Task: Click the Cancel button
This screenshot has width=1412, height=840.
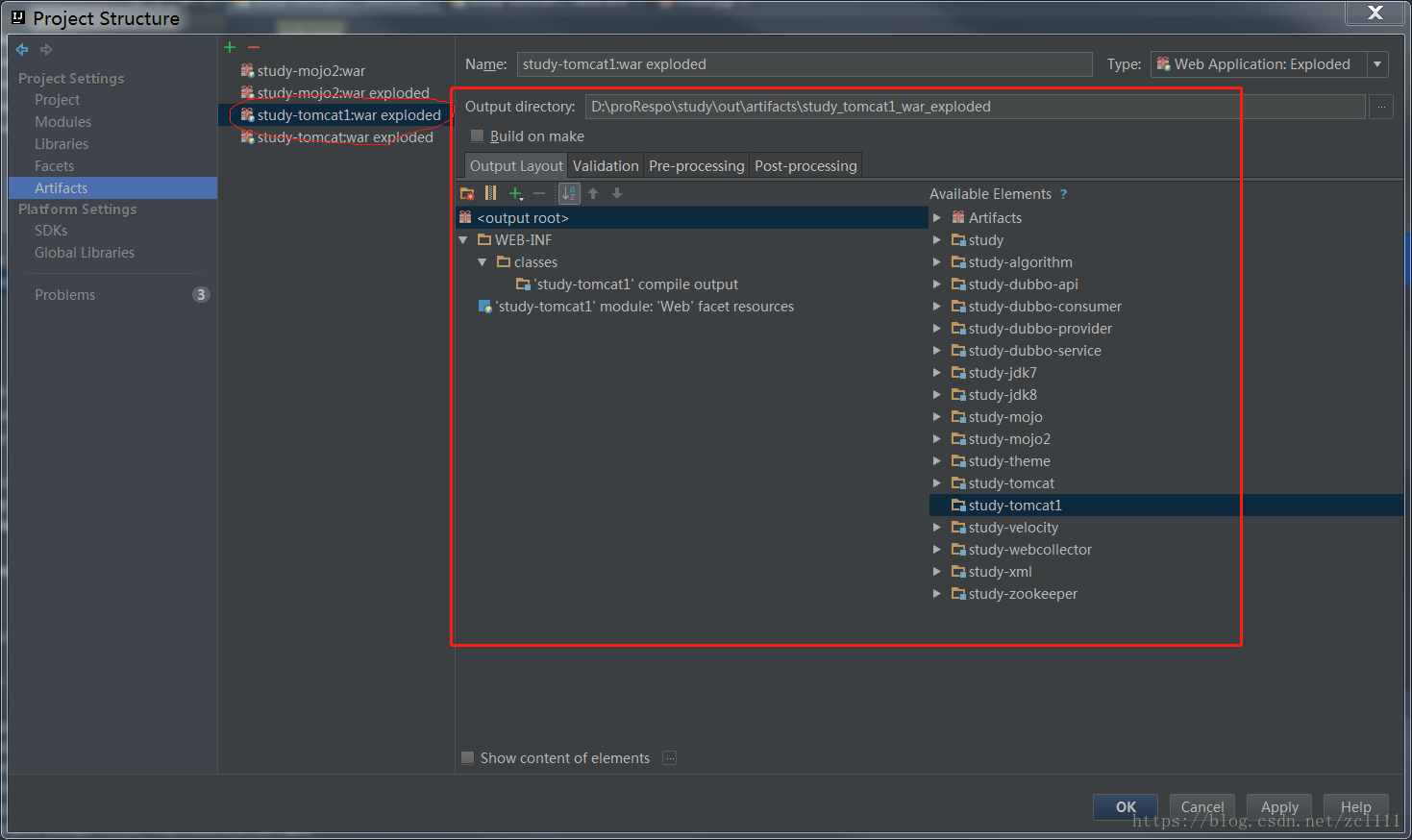Action: coord(1202,807)
